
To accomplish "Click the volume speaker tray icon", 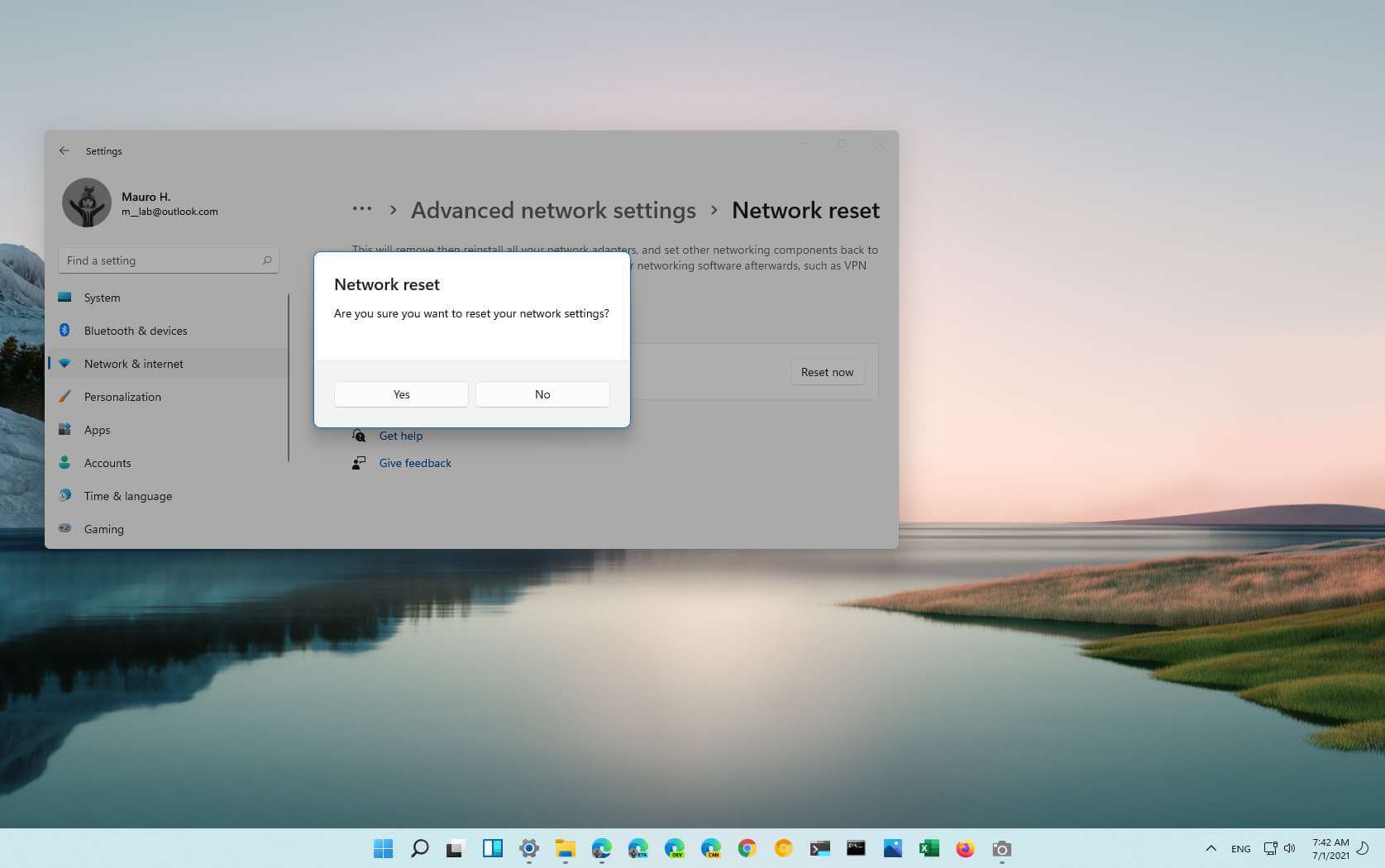I will pos(1289,848).
